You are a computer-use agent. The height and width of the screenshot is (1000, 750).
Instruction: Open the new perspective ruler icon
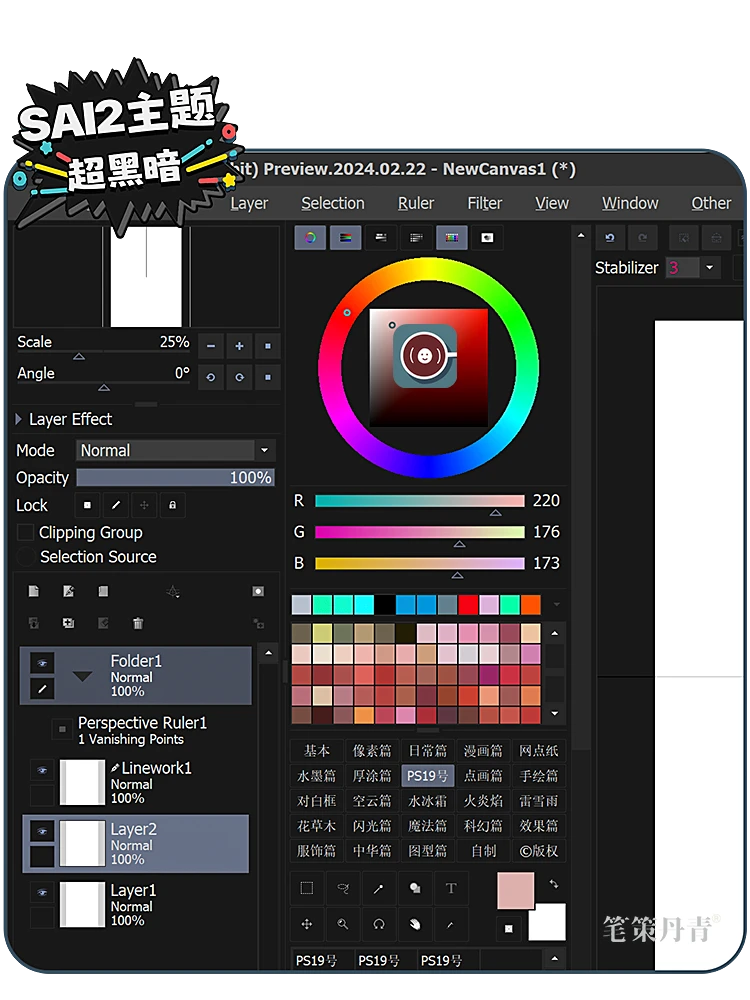tap(173, 591)
